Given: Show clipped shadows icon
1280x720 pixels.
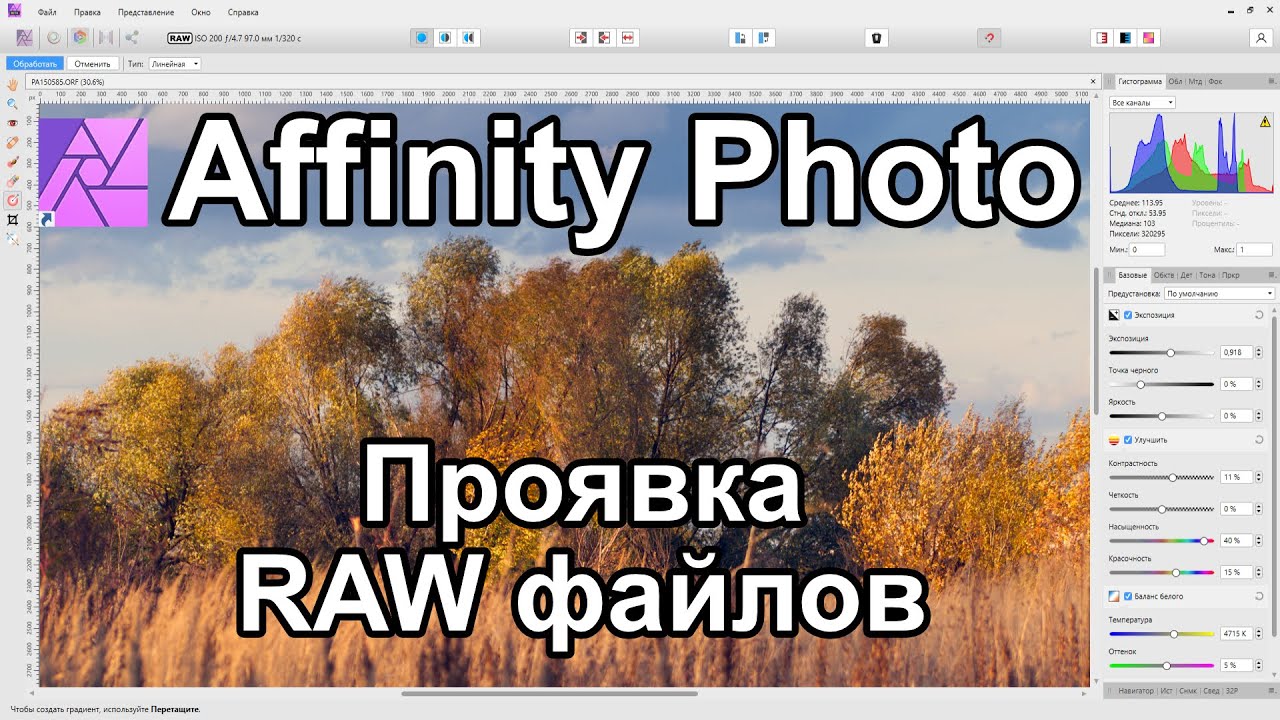Looking at the screenshot, I should (1126, 38).
